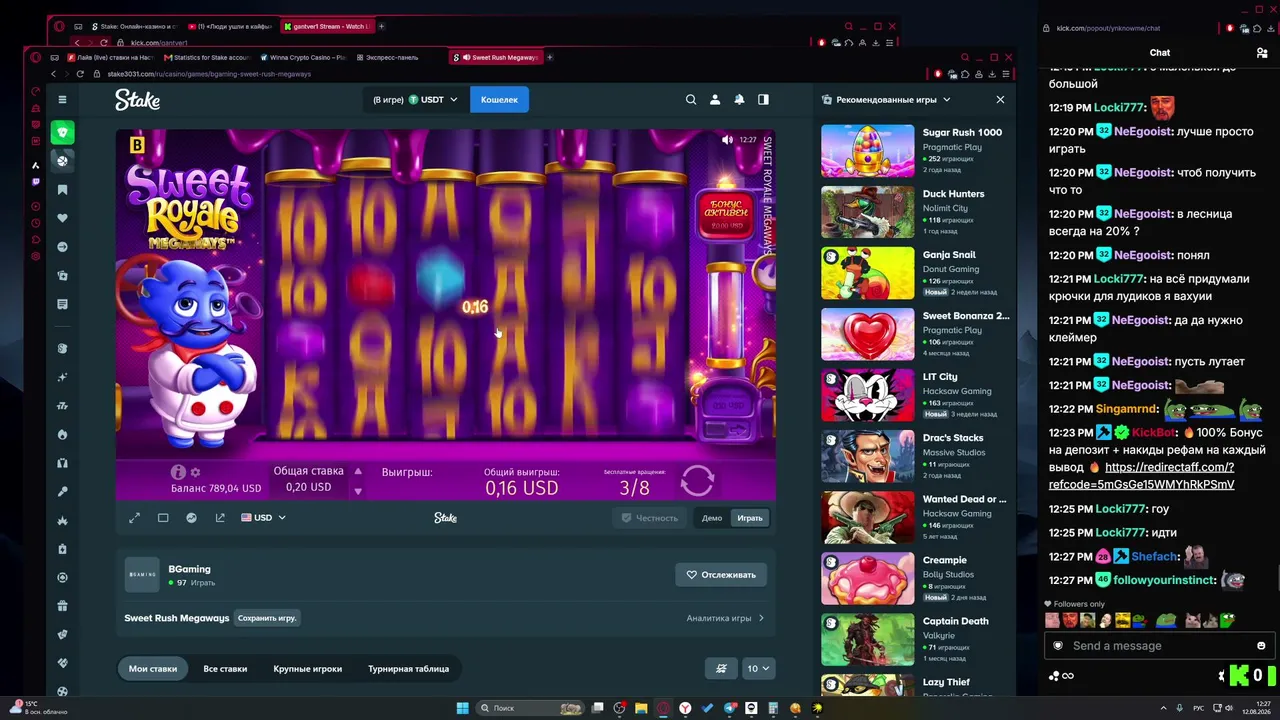Open the USD currency dropdown
Image resolution: width=1280 pixels, height=720 pixels.
click(x=263, y=518)
